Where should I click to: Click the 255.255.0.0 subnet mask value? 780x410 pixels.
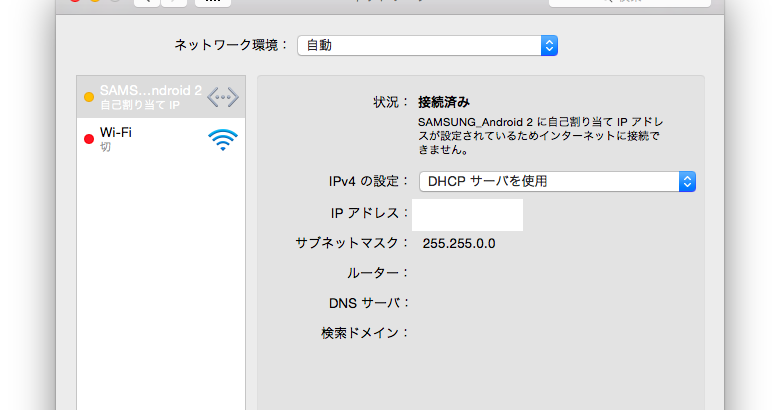[459, 243]
